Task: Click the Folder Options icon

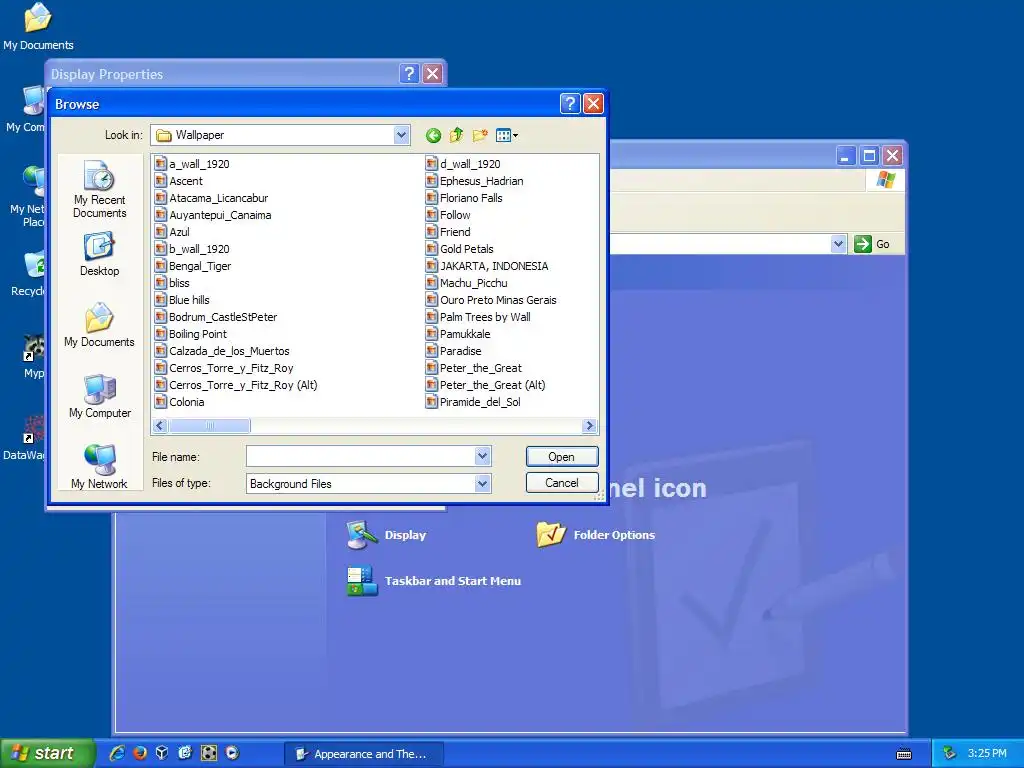Action: (x=551, y=534)
